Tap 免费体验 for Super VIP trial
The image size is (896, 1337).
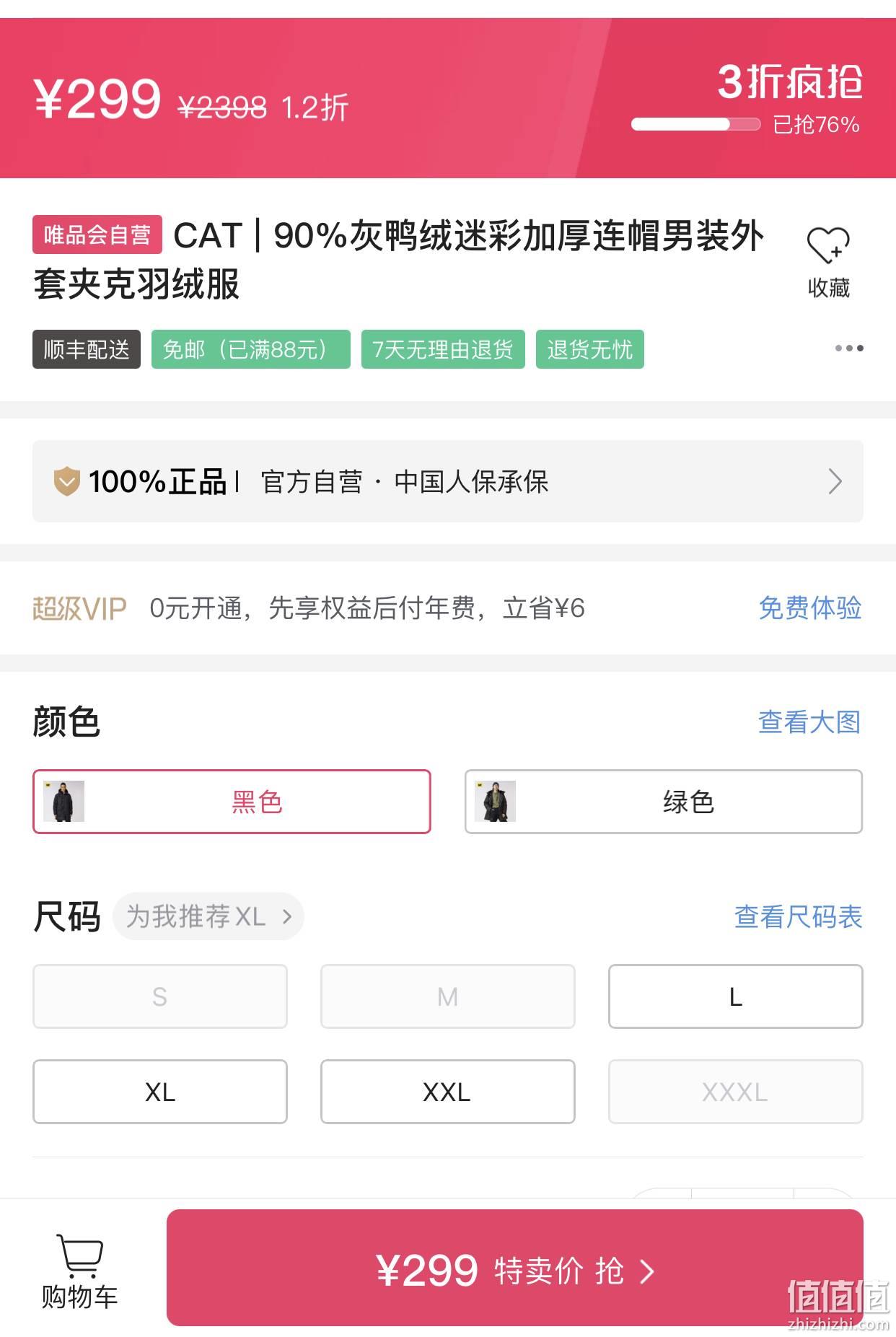[810, 608]
